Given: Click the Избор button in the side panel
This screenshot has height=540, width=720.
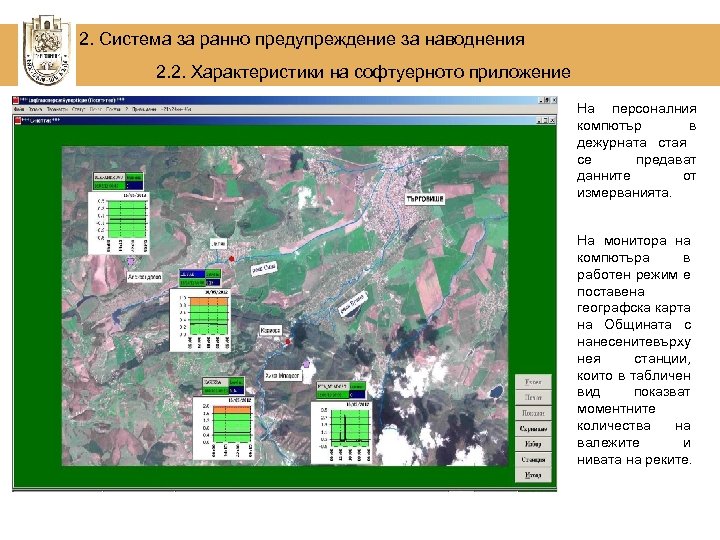Looking at the screenshot, I should [533, 444].
